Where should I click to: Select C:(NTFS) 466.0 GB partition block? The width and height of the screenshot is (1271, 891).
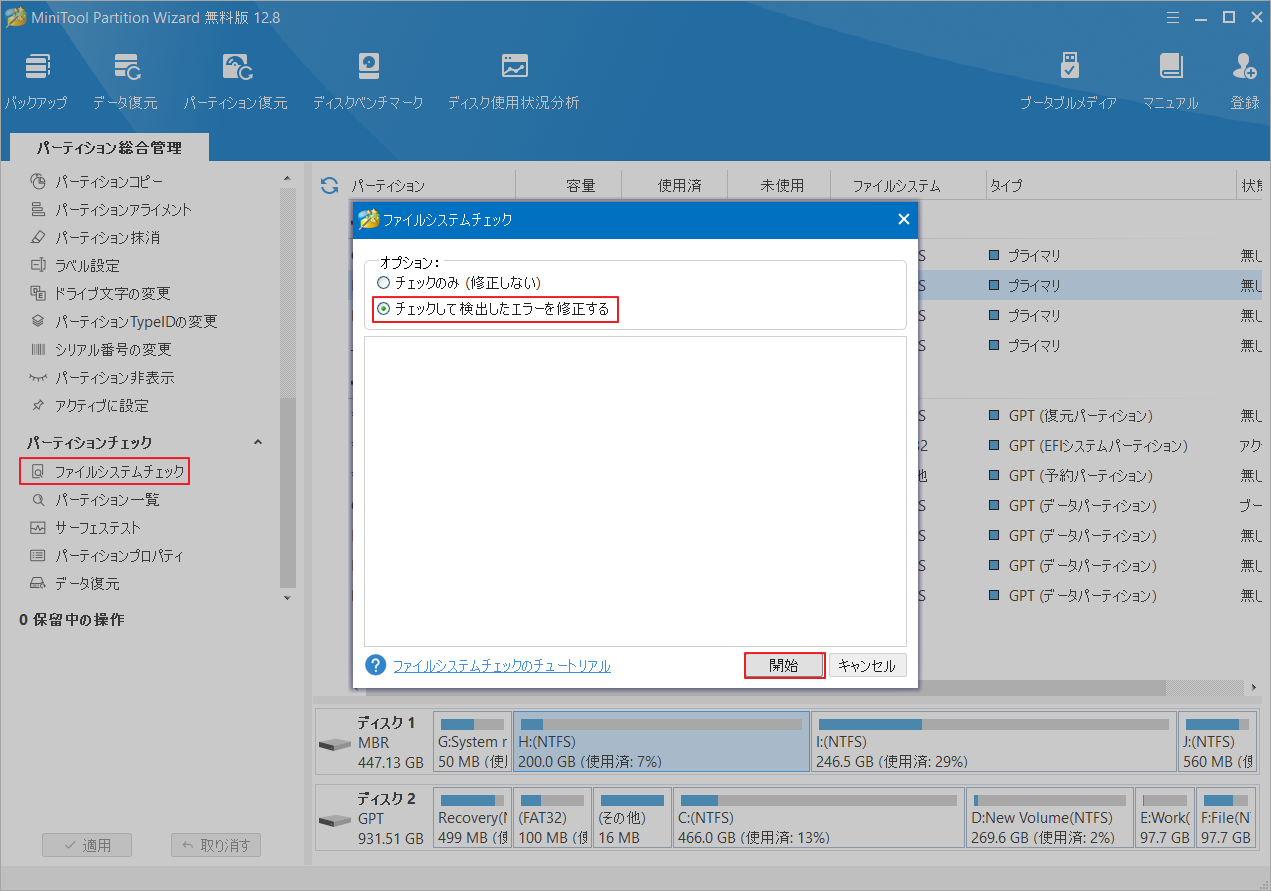[x=819, y=818]
